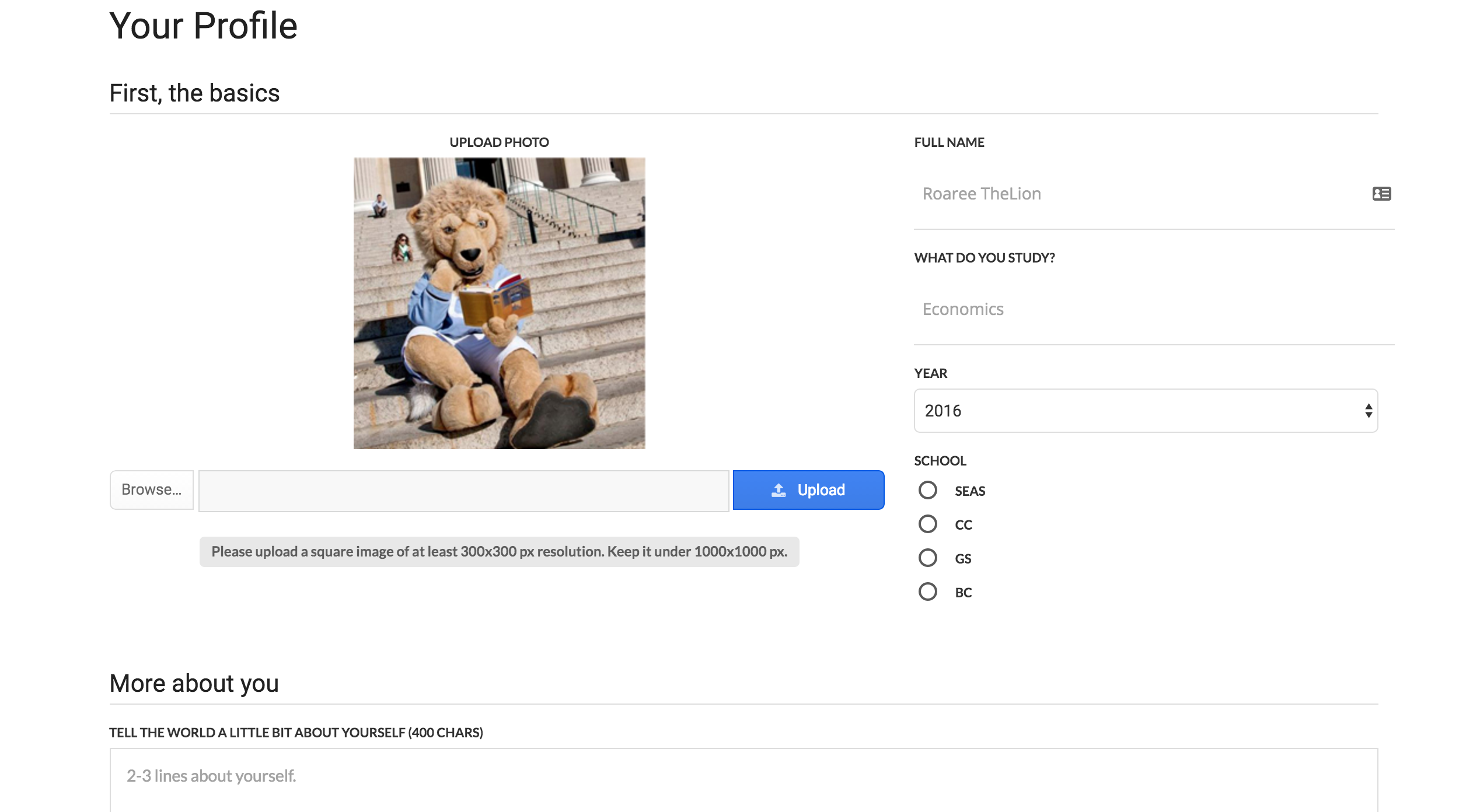Click the lion mascot profile photo
Image resolution: width=1480 pixels, height=812 pixels.
499,303
